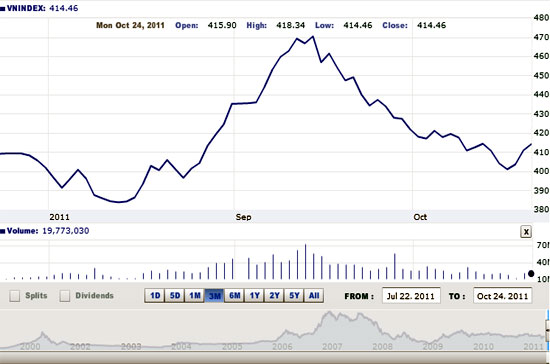Grab the range slider handle at right edge

(548, 330)
